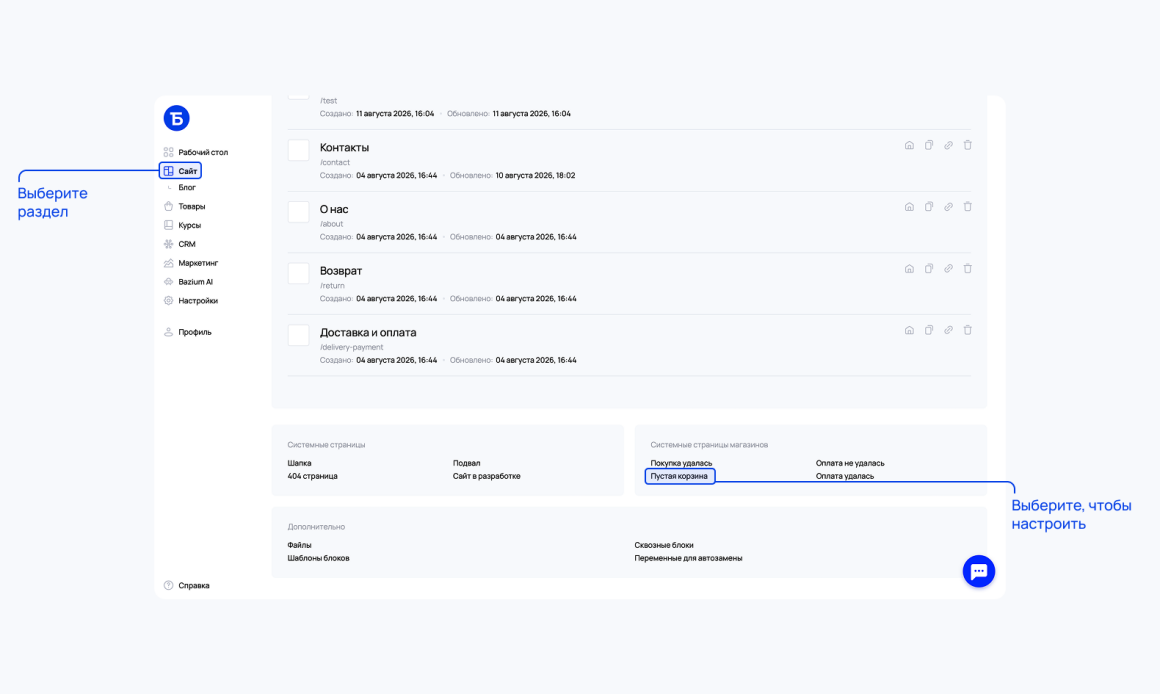Open the Товары section
This screenshot has height=694, width=1160.
click(x=184, y=206)
